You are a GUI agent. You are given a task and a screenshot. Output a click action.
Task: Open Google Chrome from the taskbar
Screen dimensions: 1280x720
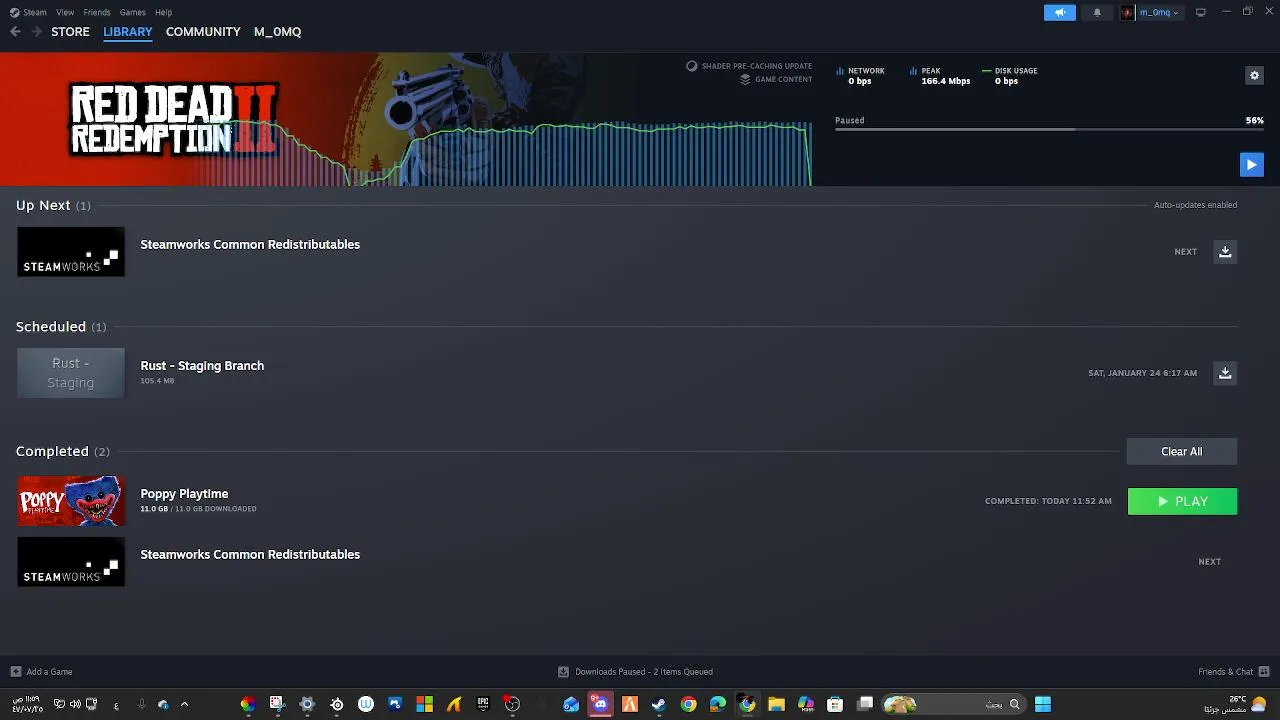[x=688, y=704]
